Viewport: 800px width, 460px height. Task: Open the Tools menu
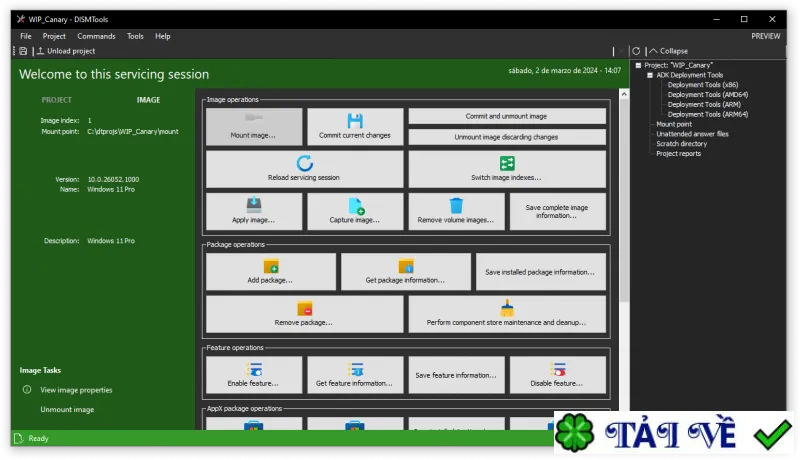[x=135, y=36]
